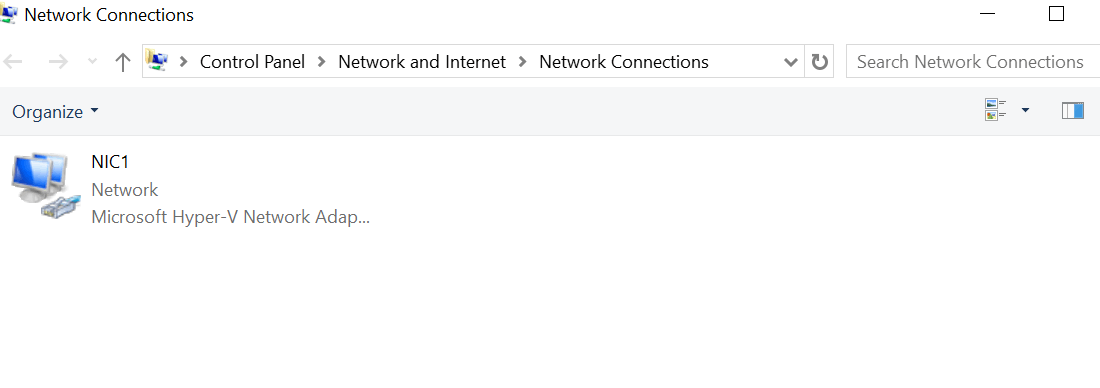Screen dimensions: 1100x388
Task: Refresh the Network Connections view
Action: (x=819, y=62)
